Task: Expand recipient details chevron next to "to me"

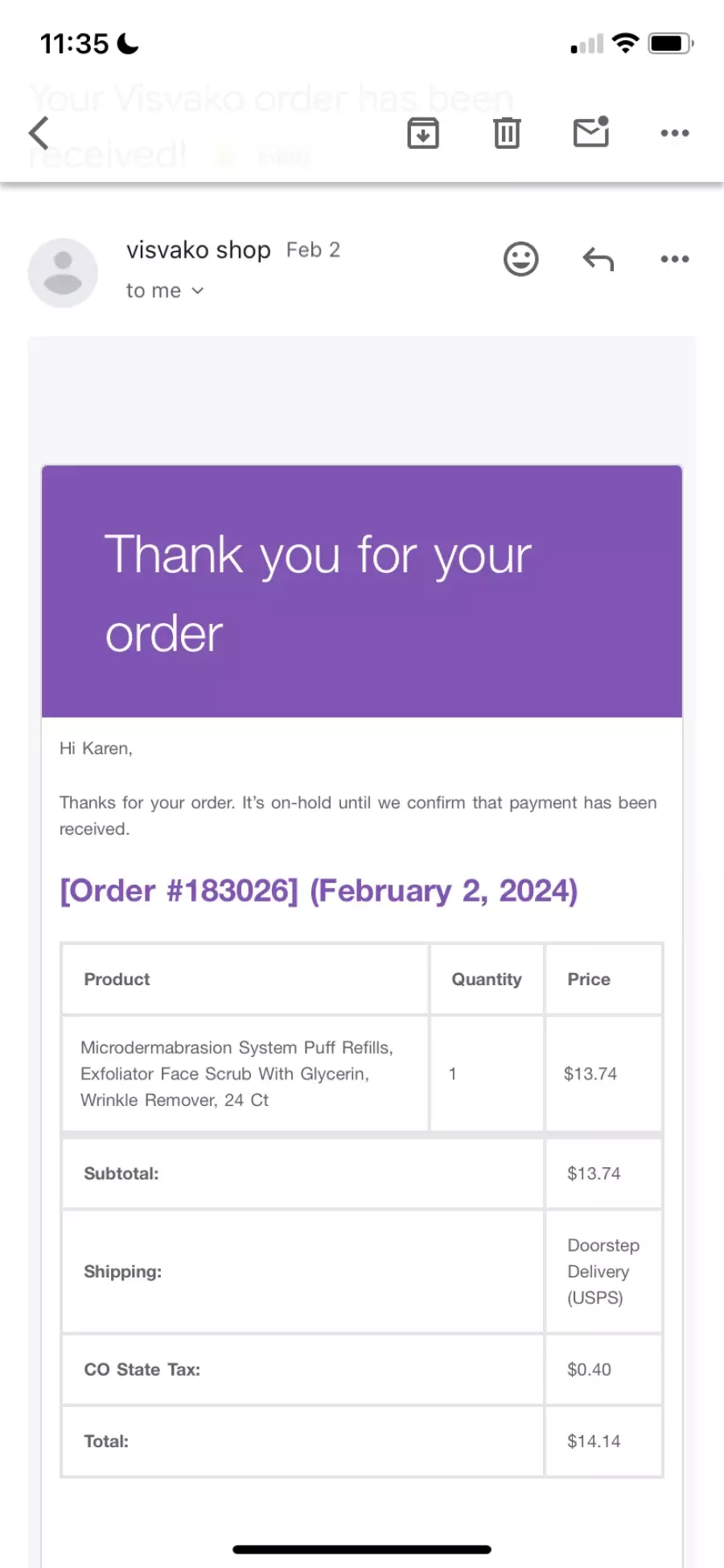Action: (198, 291)
